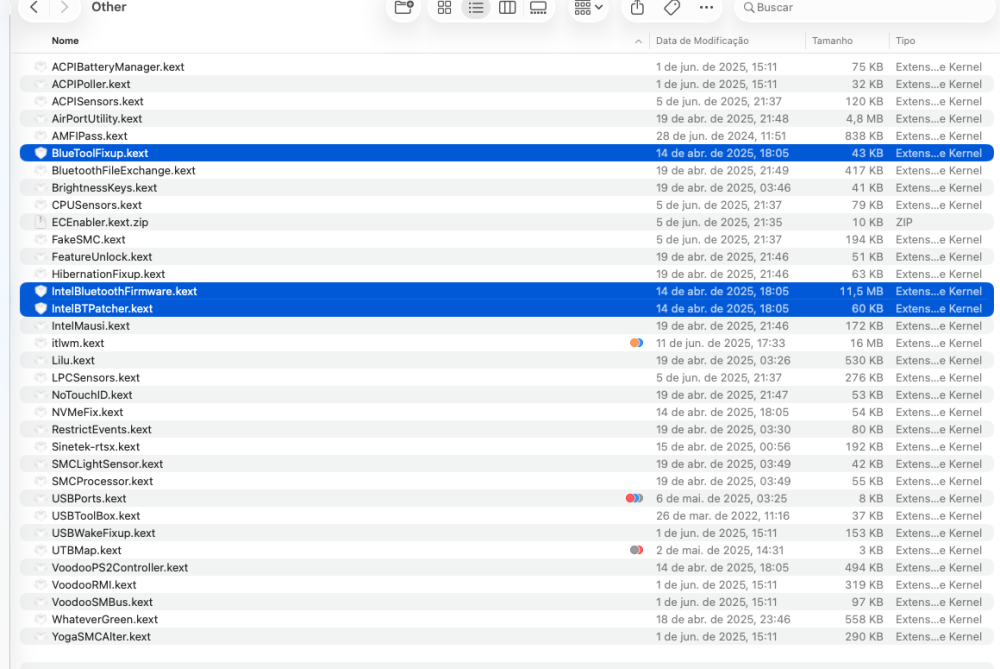Image resolution: width=1000 pixels, height=669 pixels.
Task: Click the IntelBluetoothFirmware.kext shield icon
Action: 41,291
